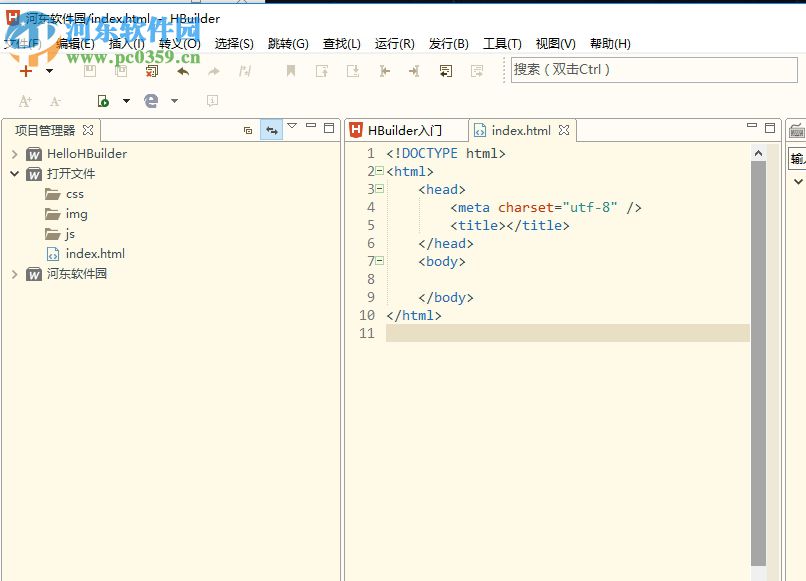
Task: Expand the HelloHBuilder project
Action: 15,154
